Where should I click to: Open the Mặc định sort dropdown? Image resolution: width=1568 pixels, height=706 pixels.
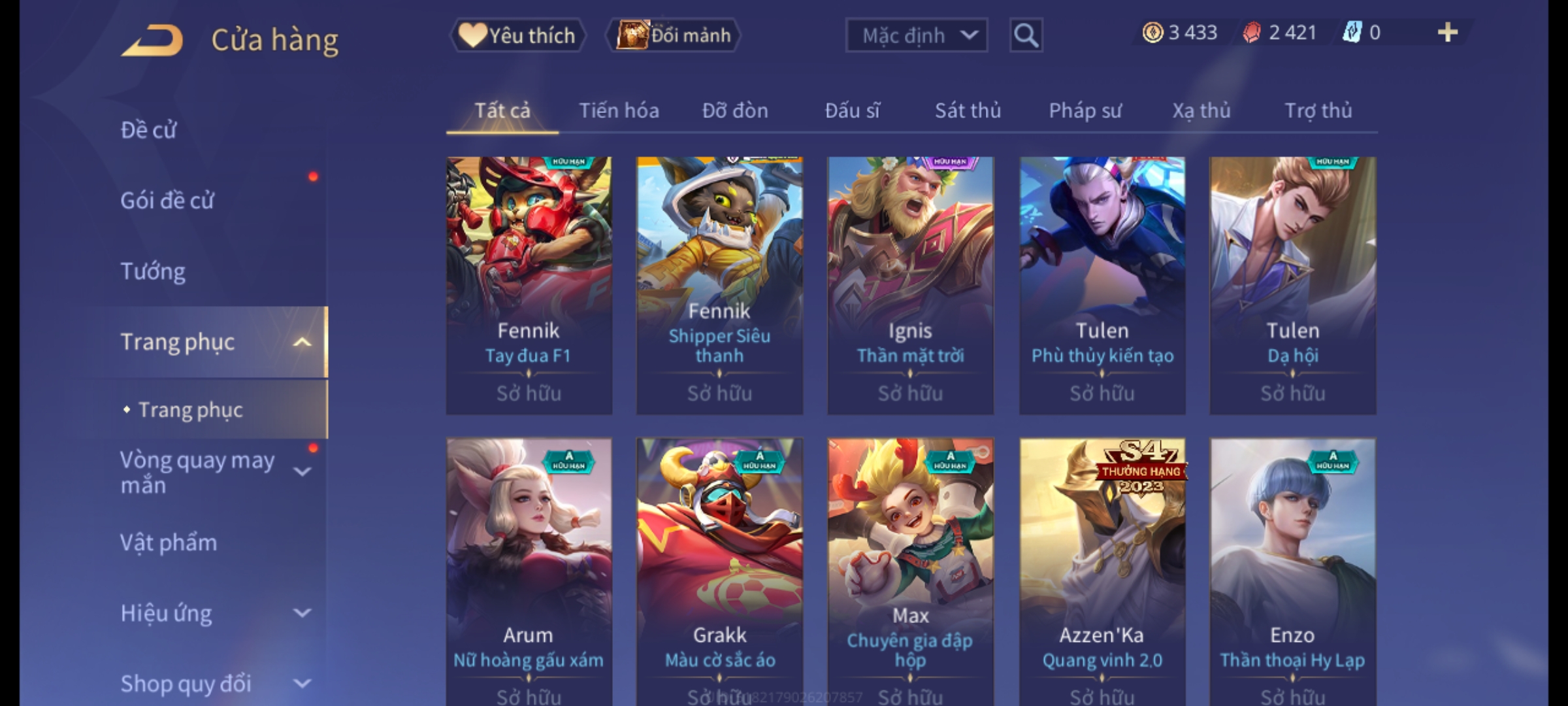[x=917, y=35]
